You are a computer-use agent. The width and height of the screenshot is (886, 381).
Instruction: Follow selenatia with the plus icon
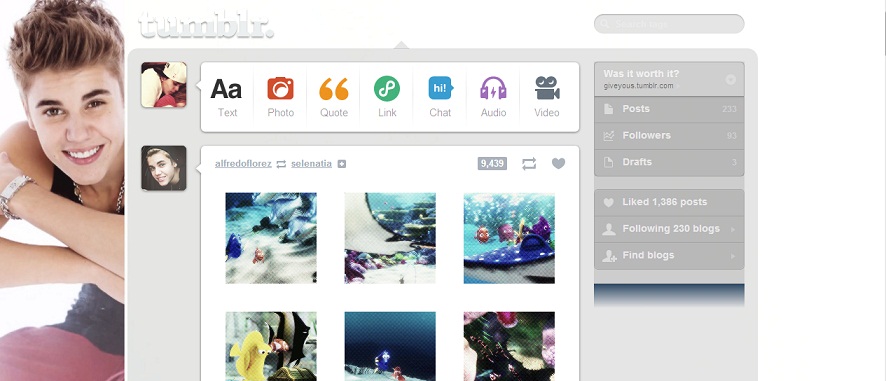pyautogui.click(x=342, y=164)
